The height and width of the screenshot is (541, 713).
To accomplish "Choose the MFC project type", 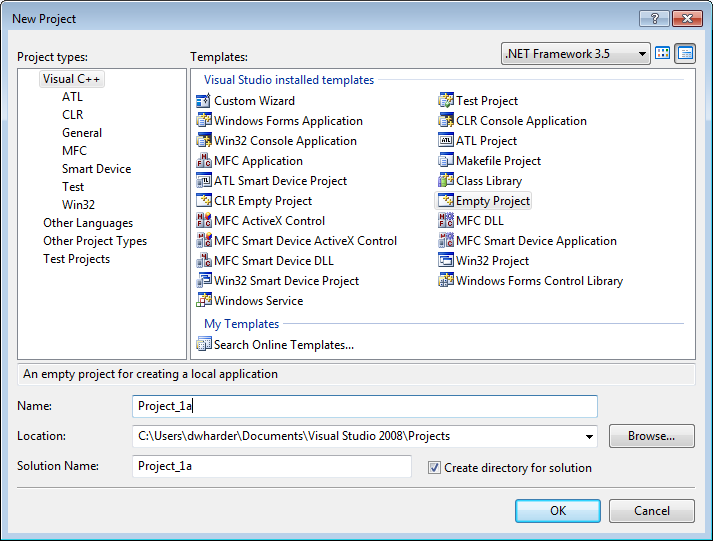I will click(x=74, y=151).
